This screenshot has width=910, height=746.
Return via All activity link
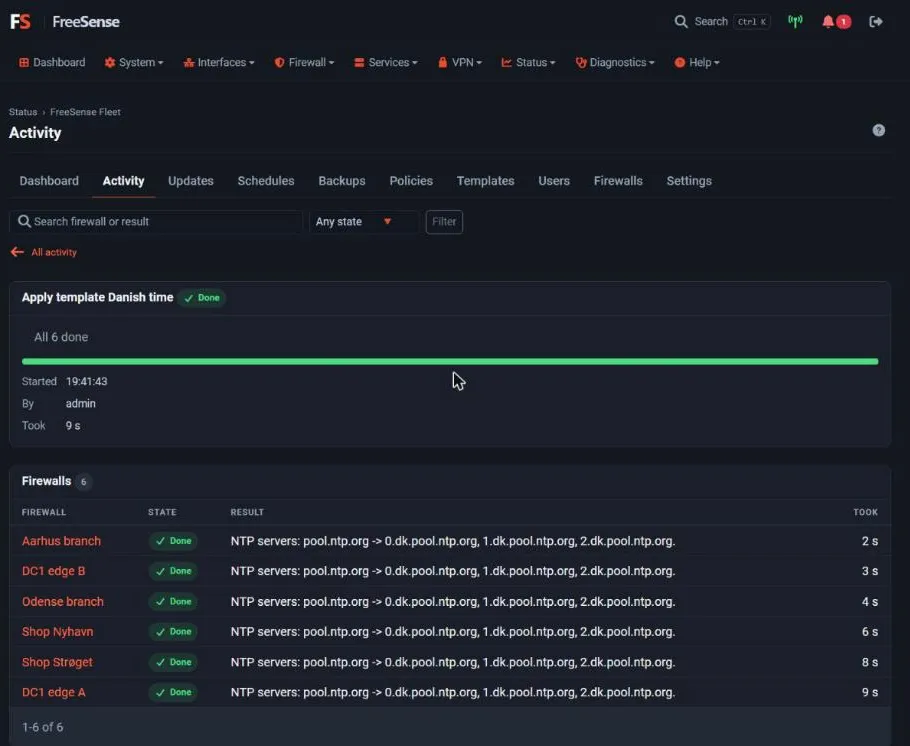click(x=53, y=252)
